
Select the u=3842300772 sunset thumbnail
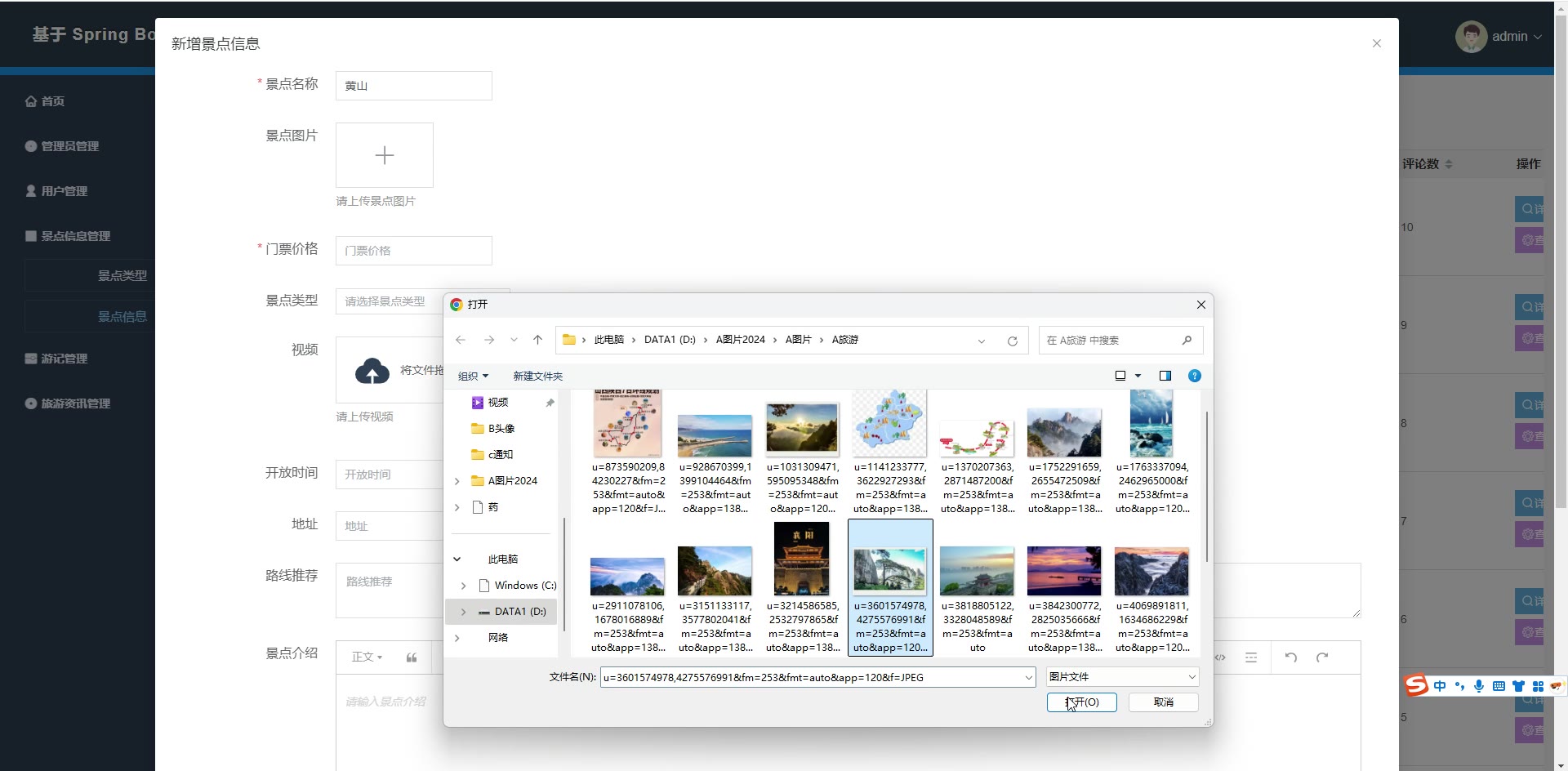[x=1064, y=572]
